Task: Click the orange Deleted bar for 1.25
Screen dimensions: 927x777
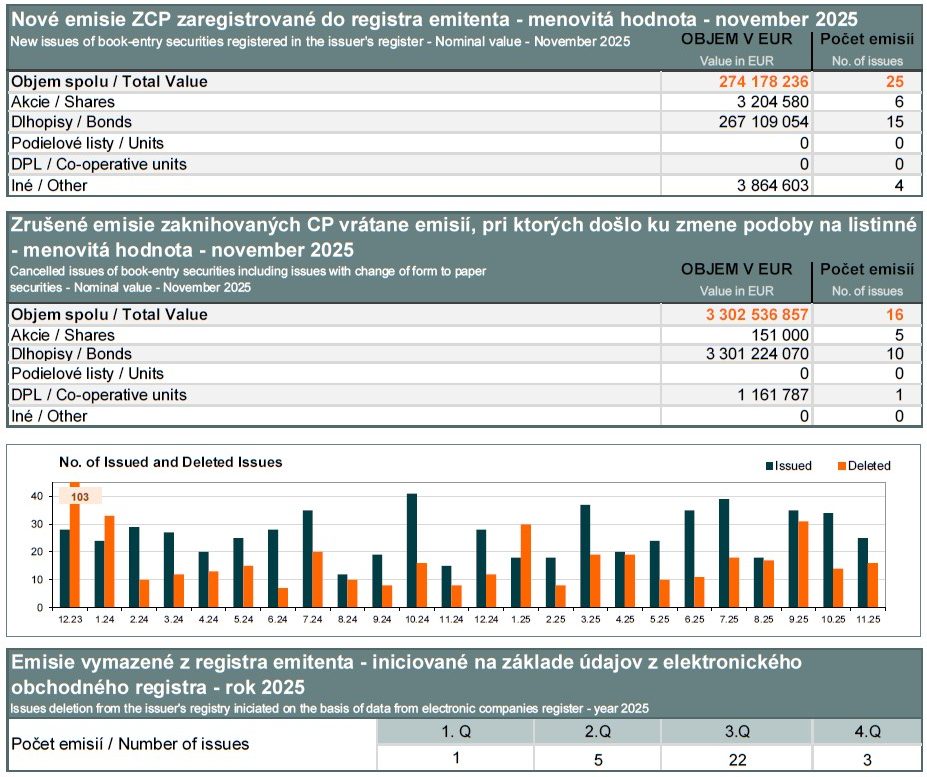Action: 525,565
